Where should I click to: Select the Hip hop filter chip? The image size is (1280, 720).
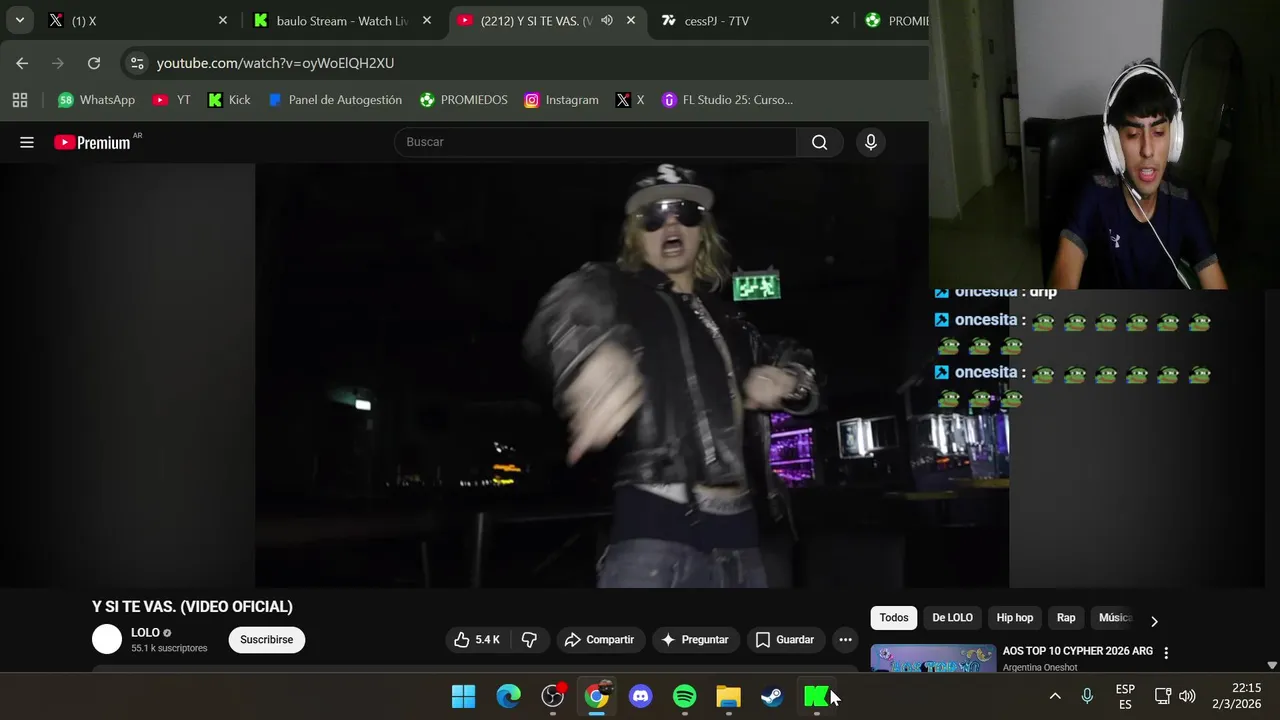pyautogui.click(x=1015, y=618)
